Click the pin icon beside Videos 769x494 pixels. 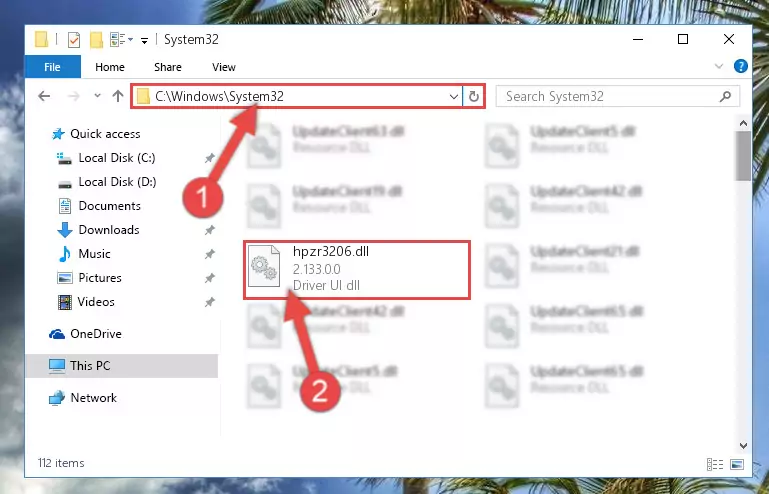tap(209, 302)
